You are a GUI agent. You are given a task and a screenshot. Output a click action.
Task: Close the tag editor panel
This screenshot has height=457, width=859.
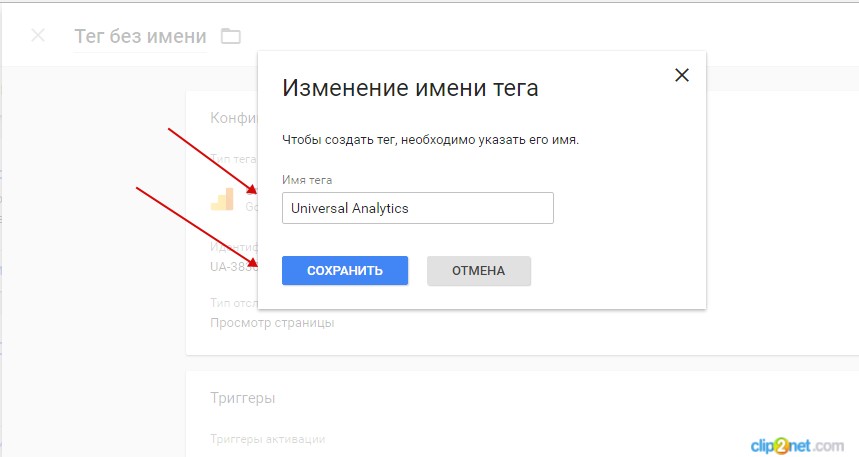(38, 36)
